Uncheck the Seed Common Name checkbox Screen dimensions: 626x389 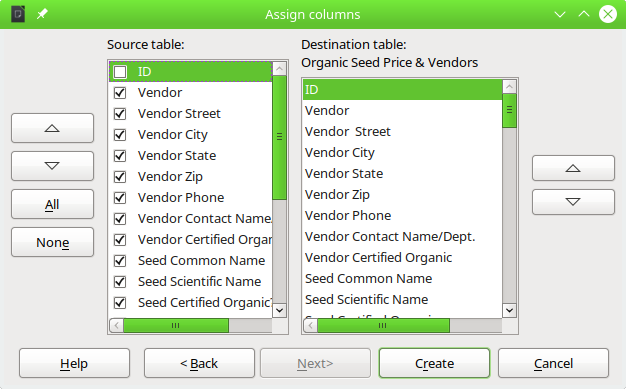(x=120, y=261)
